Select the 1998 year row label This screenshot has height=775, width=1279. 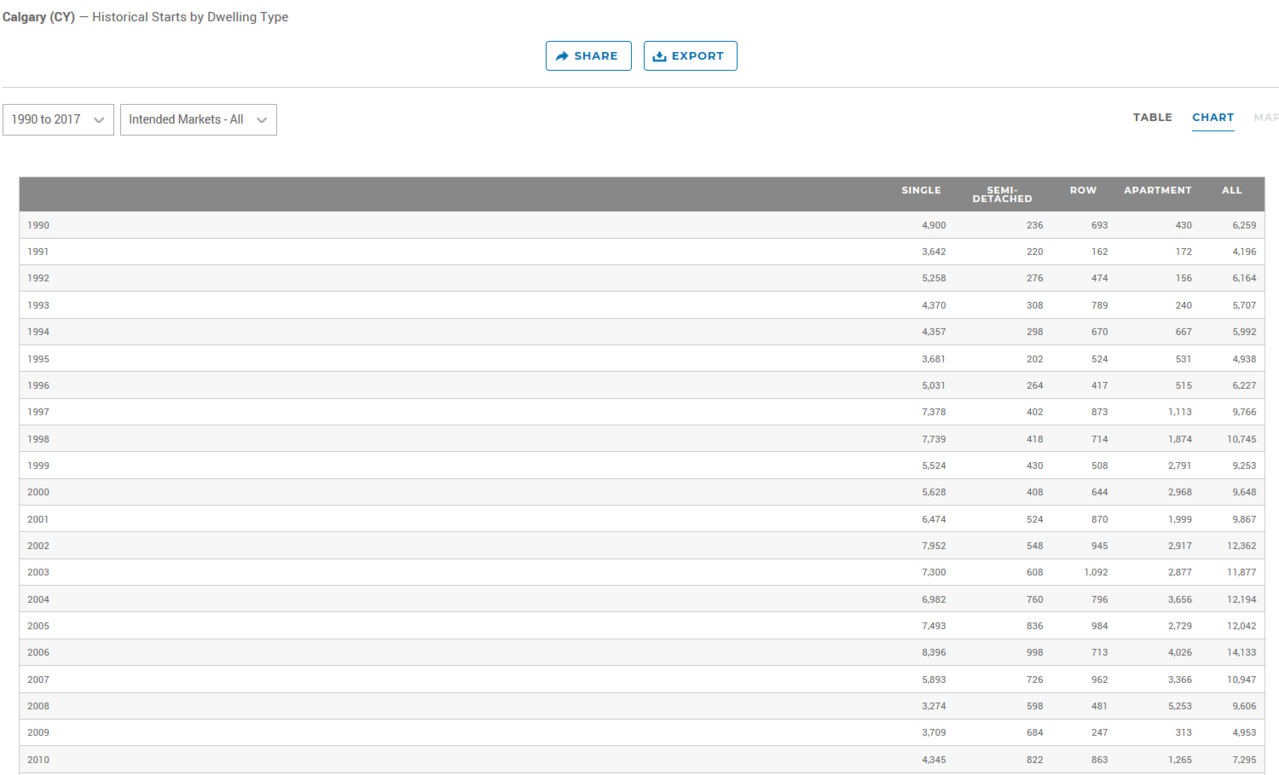38,439
